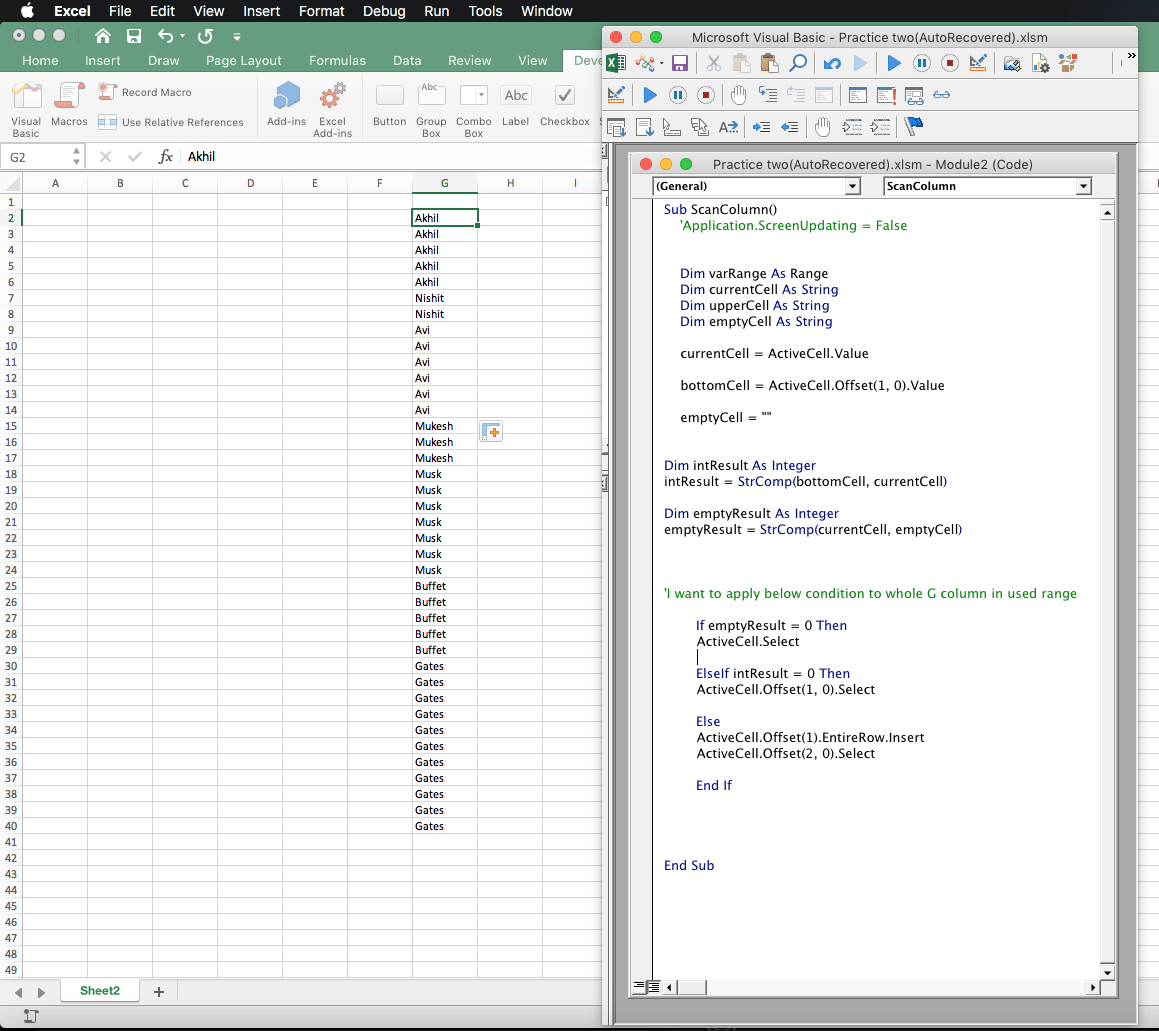Pause execution using the Break icon
1159x1031 pixels.
click(x=921, y=62)
